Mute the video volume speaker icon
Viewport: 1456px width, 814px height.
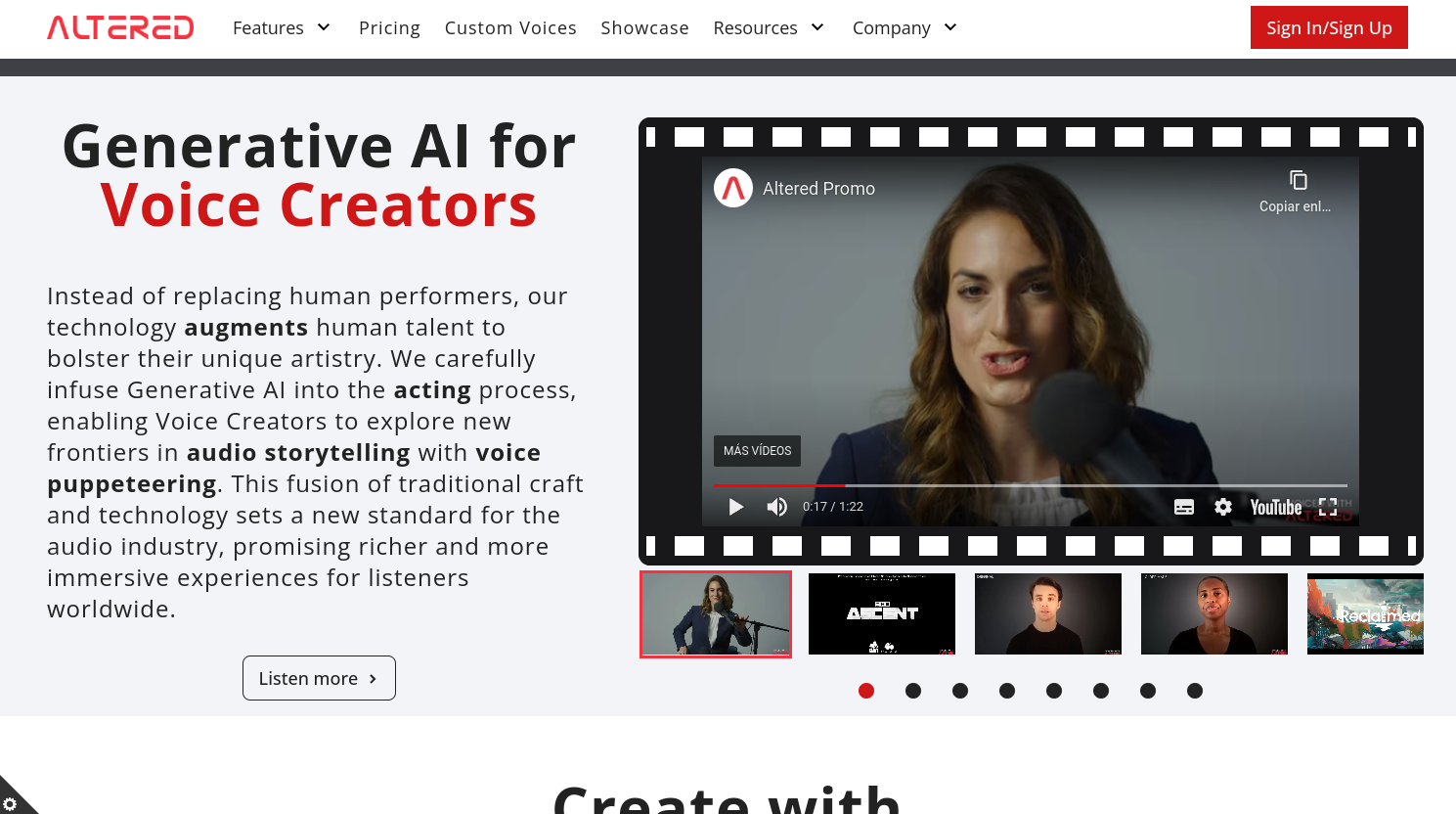(777, 507)
